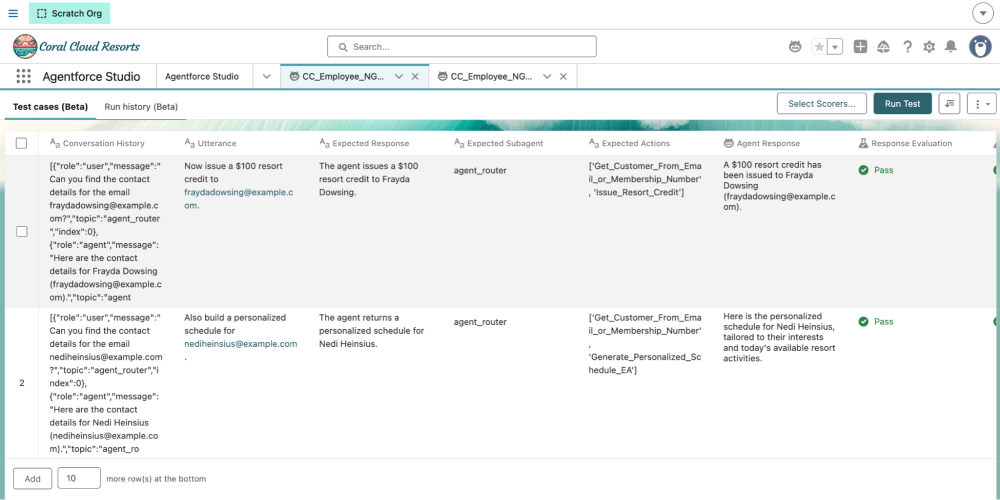Click the Scratch Org badge
The width and height of the screenshot is (1000, 500).
[x=70, y=13]
